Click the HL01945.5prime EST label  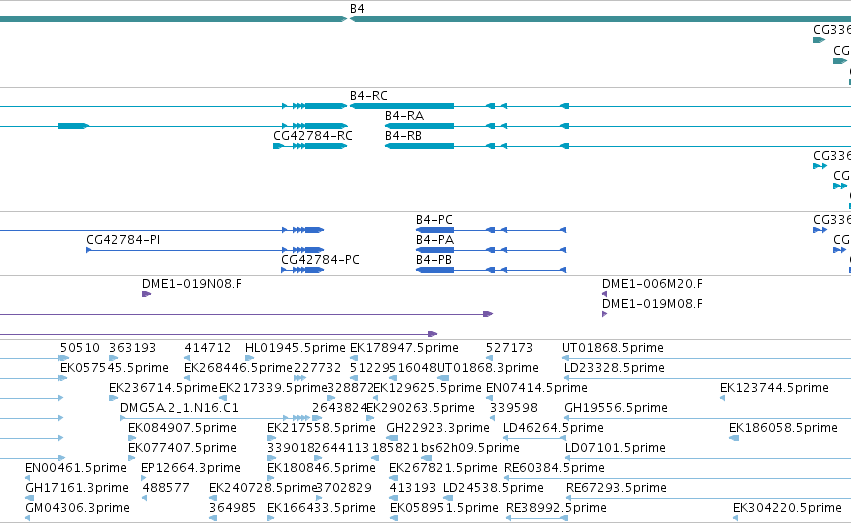295,348
